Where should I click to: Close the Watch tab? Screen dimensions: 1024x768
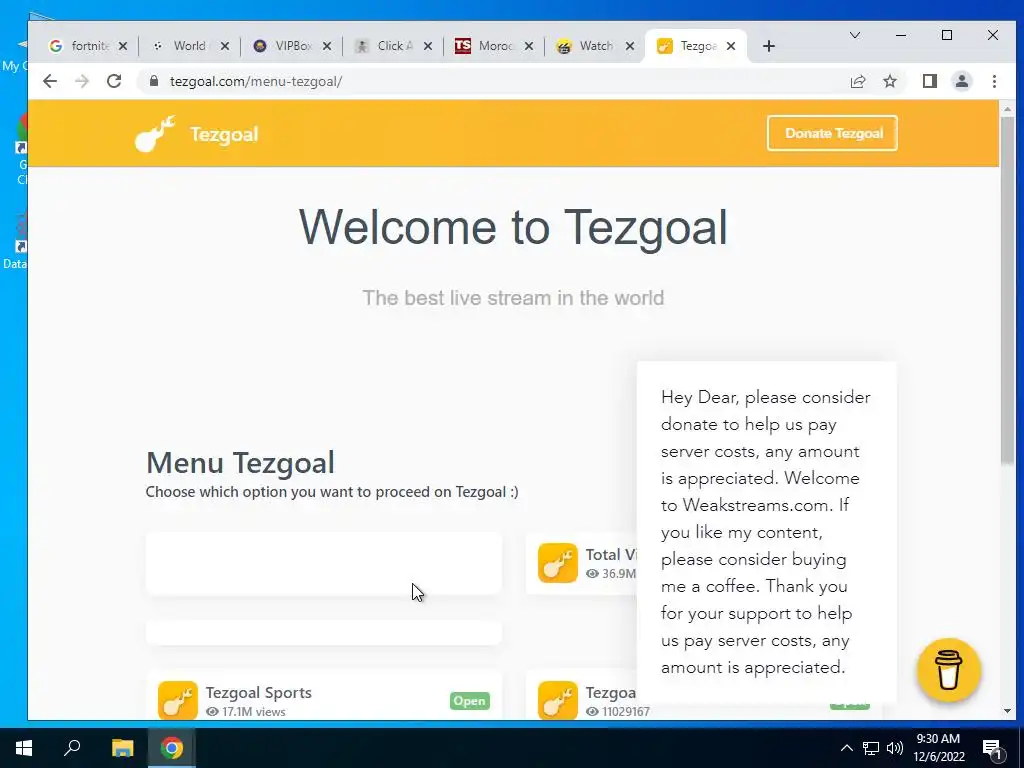[x=630, y=46]
